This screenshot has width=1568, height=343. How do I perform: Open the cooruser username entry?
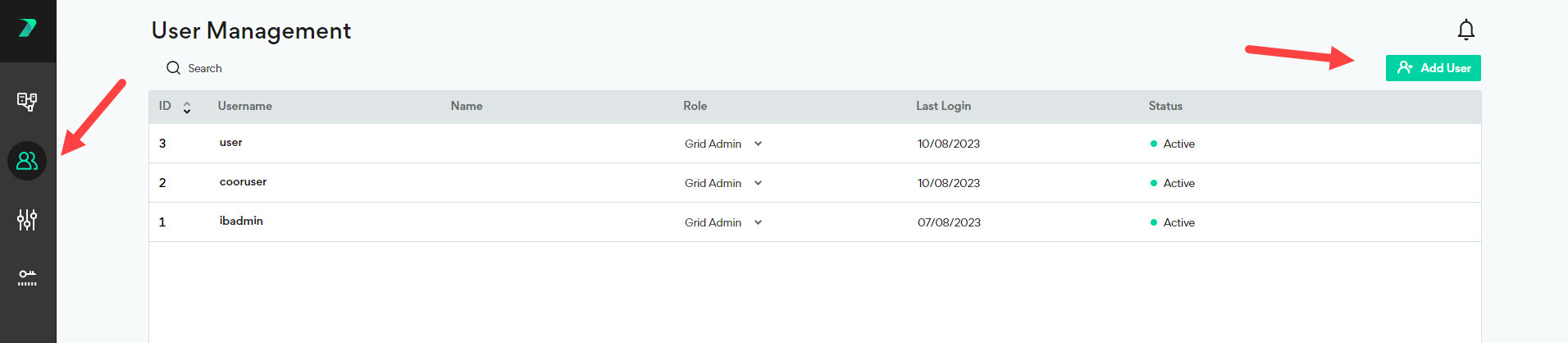[243, 181]
